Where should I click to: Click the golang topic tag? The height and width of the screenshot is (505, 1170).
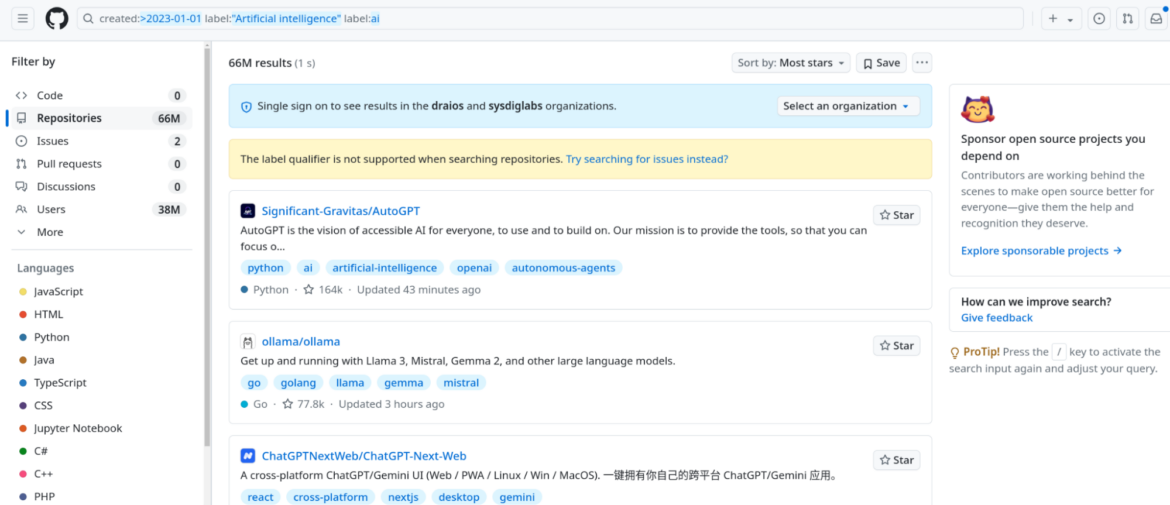pos(298,383)
